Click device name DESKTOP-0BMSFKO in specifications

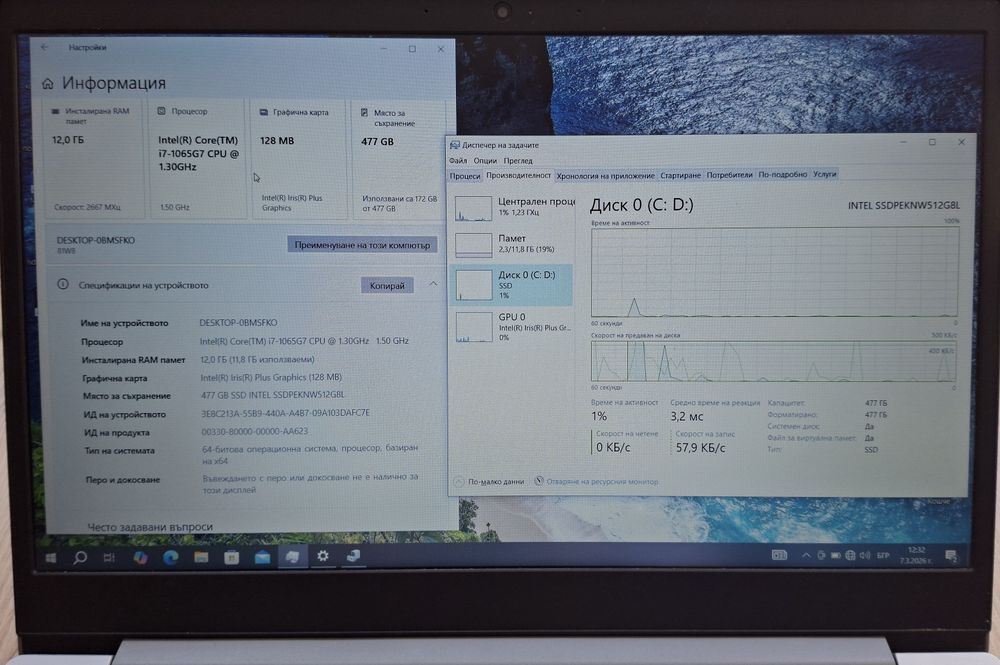(x=239, y=323)
